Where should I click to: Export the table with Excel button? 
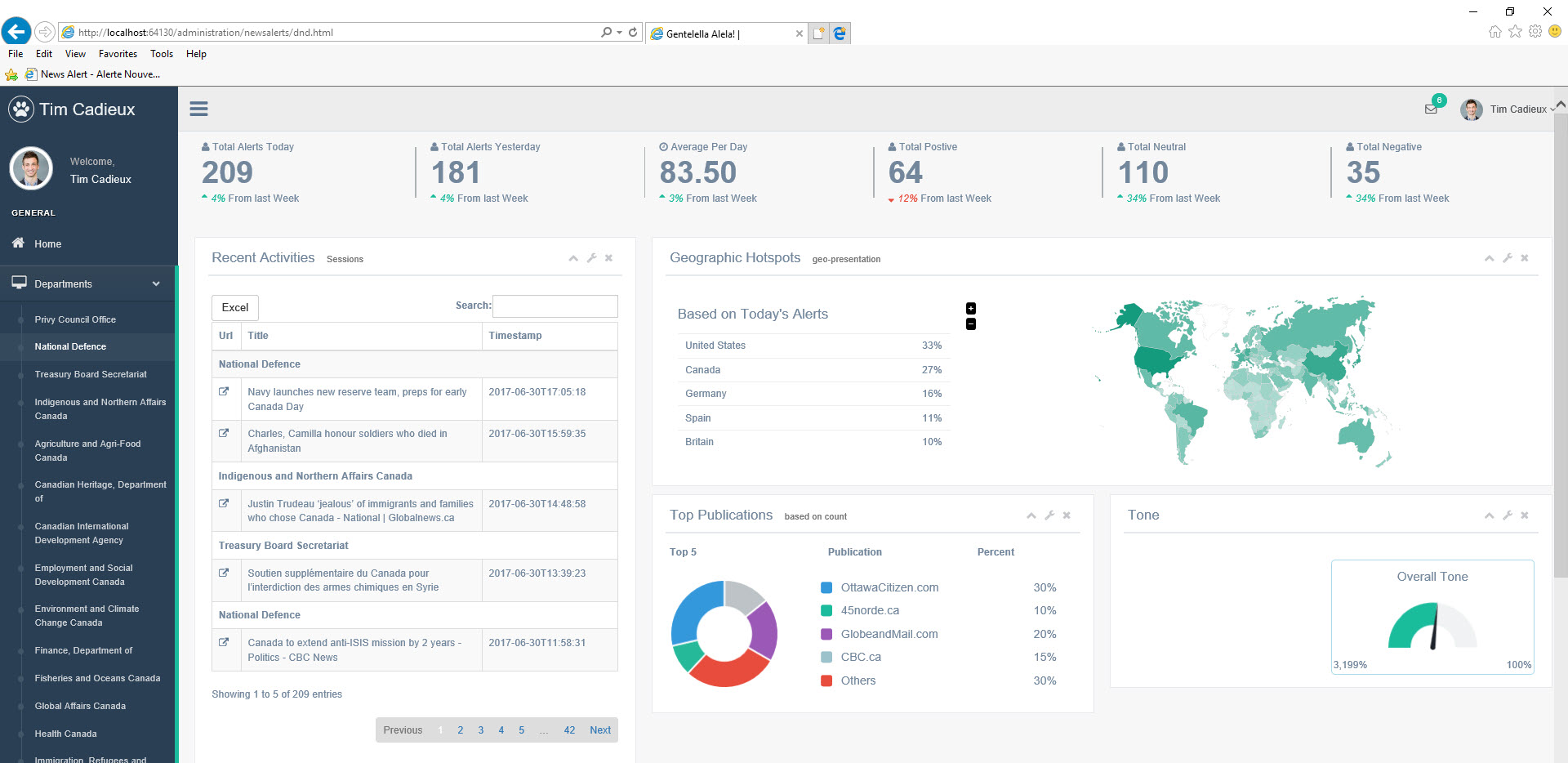point(235,308)
